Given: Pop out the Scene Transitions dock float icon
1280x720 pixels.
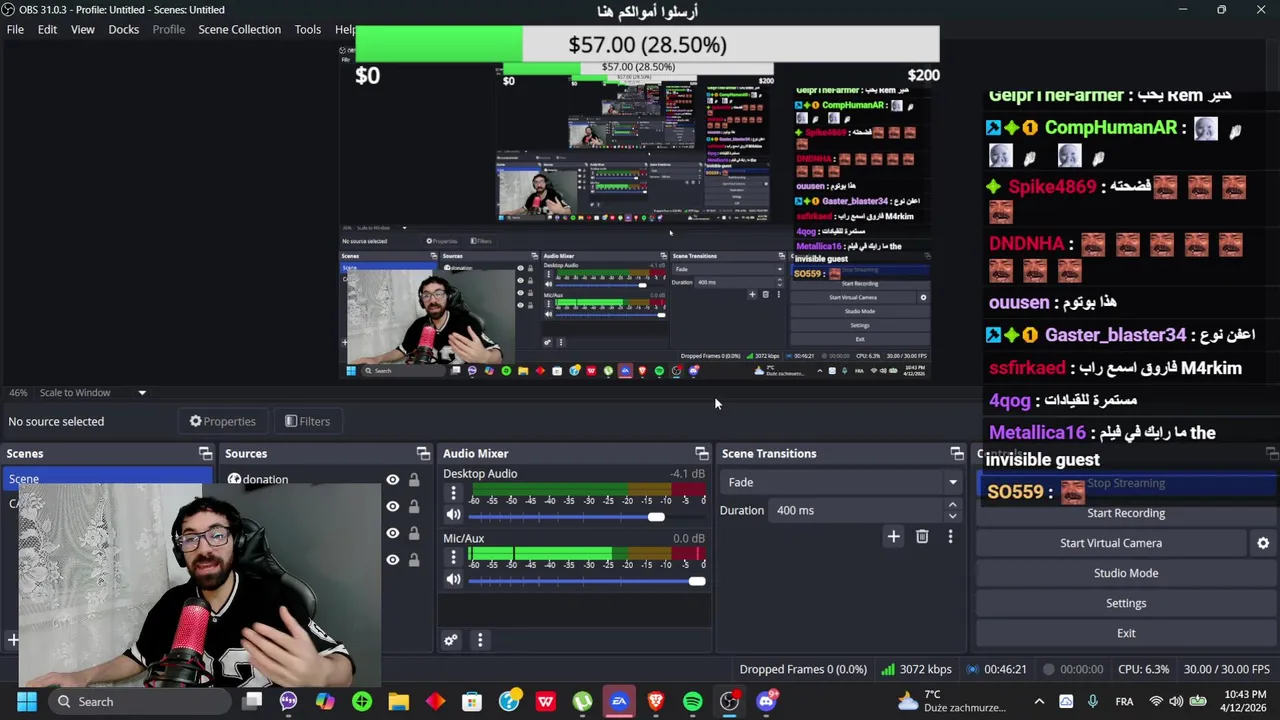Looking at the screenshot, I should click(957, 453).
